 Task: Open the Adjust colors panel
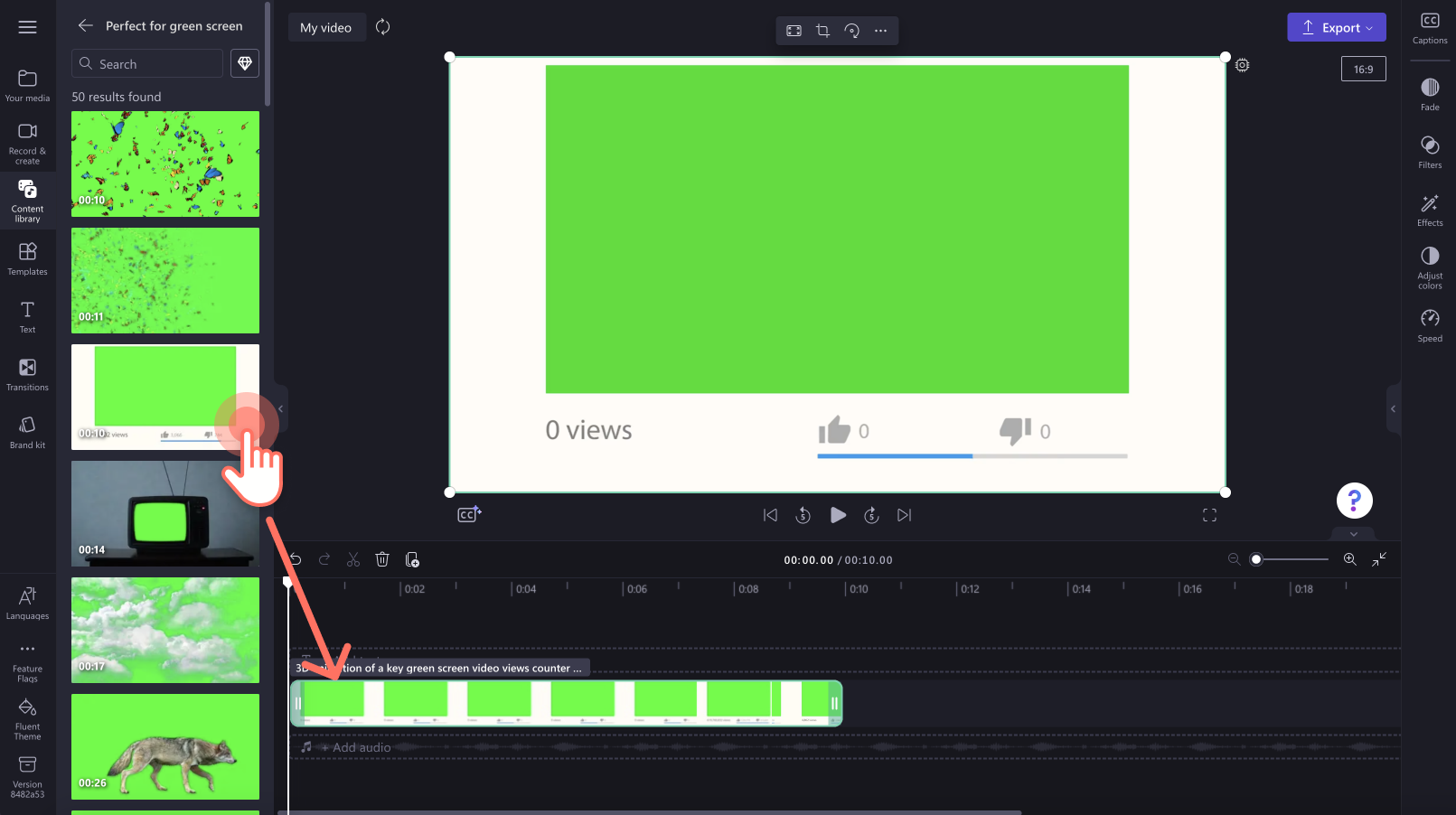click(1430, 267)
